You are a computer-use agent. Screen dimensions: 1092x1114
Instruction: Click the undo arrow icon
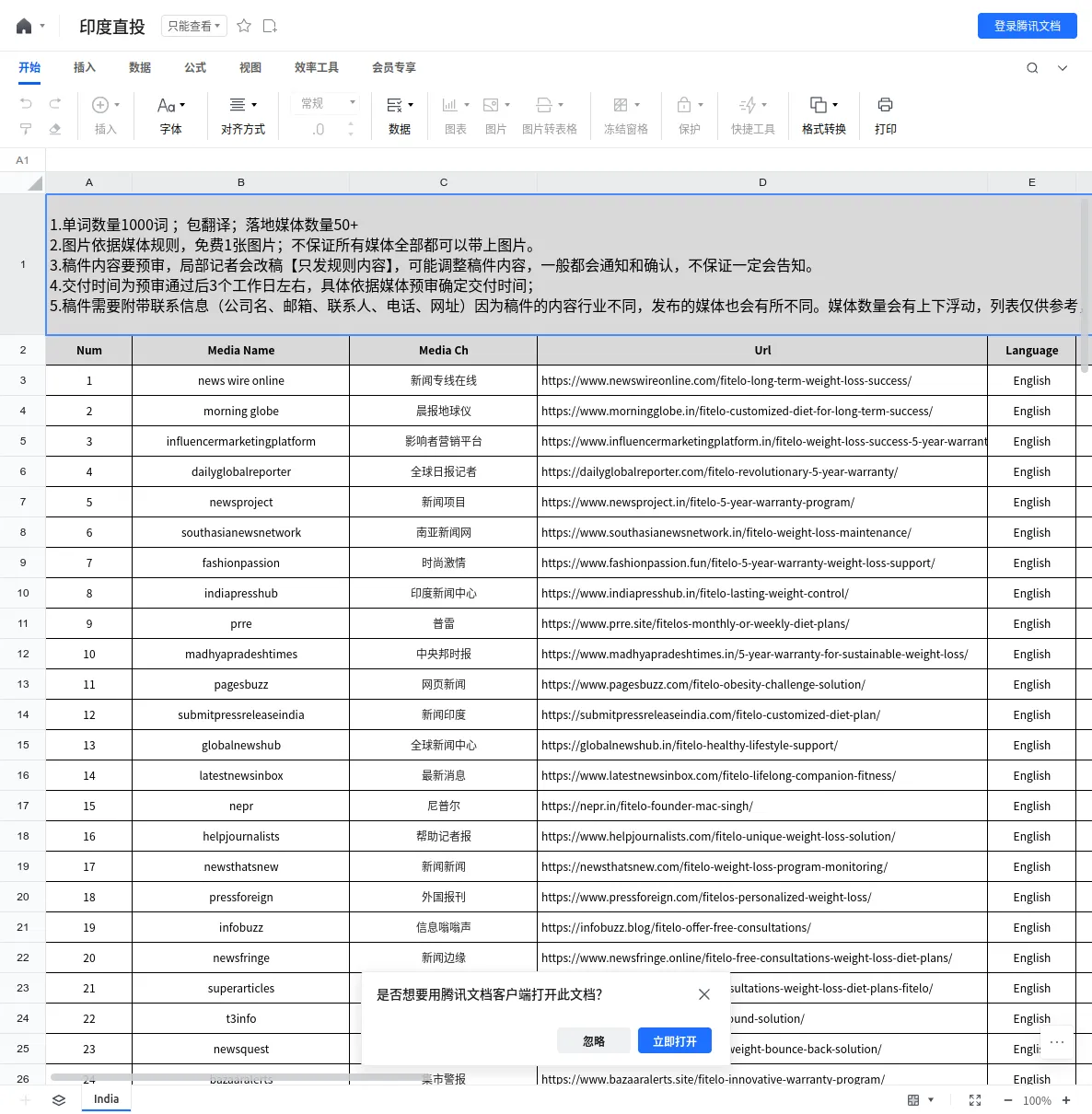[26, 104]
